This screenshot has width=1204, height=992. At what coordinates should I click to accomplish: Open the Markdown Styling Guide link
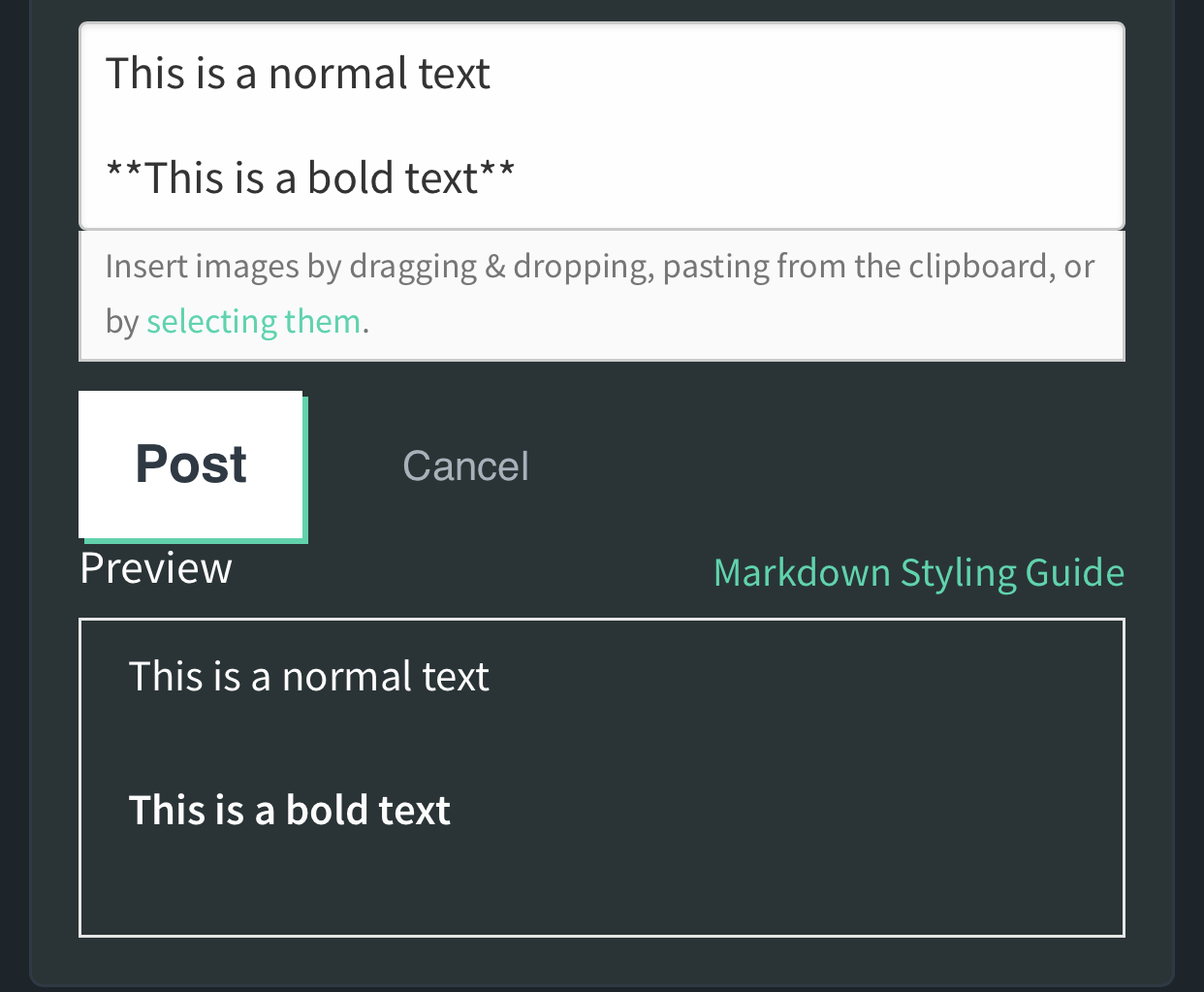coord(919,572)
